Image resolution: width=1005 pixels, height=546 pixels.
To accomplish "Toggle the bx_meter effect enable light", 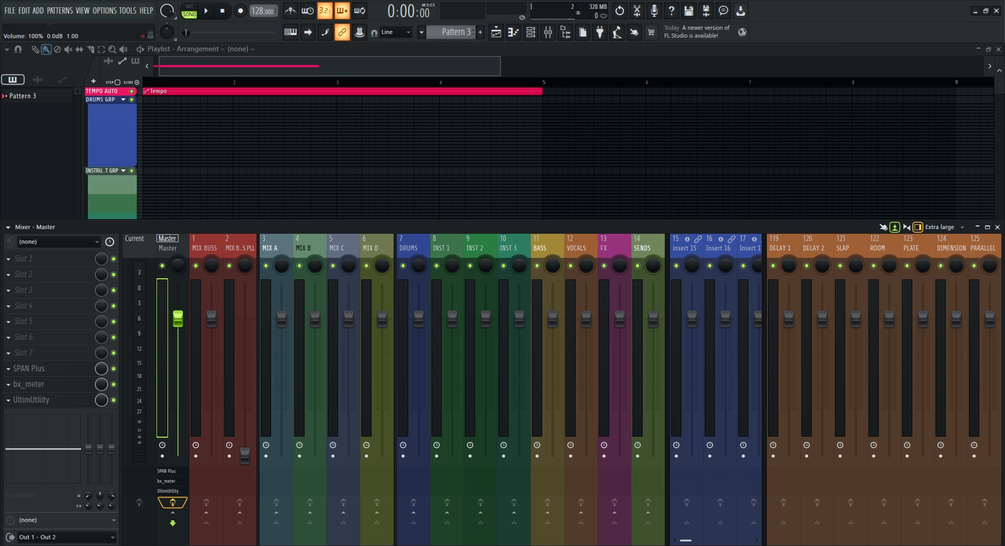I will [x=114, y=385].
